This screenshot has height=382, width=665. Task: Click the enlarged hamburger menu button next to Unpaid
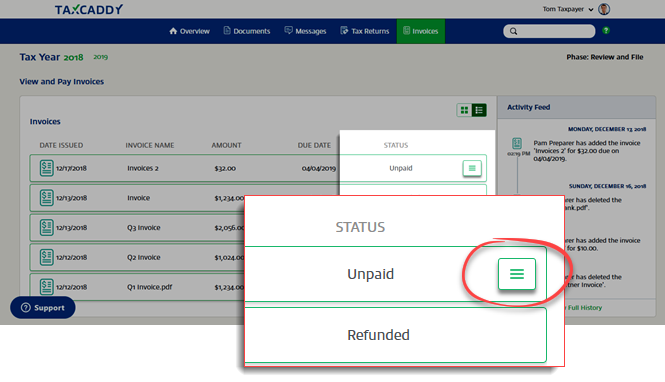click(x=517, y=274)
